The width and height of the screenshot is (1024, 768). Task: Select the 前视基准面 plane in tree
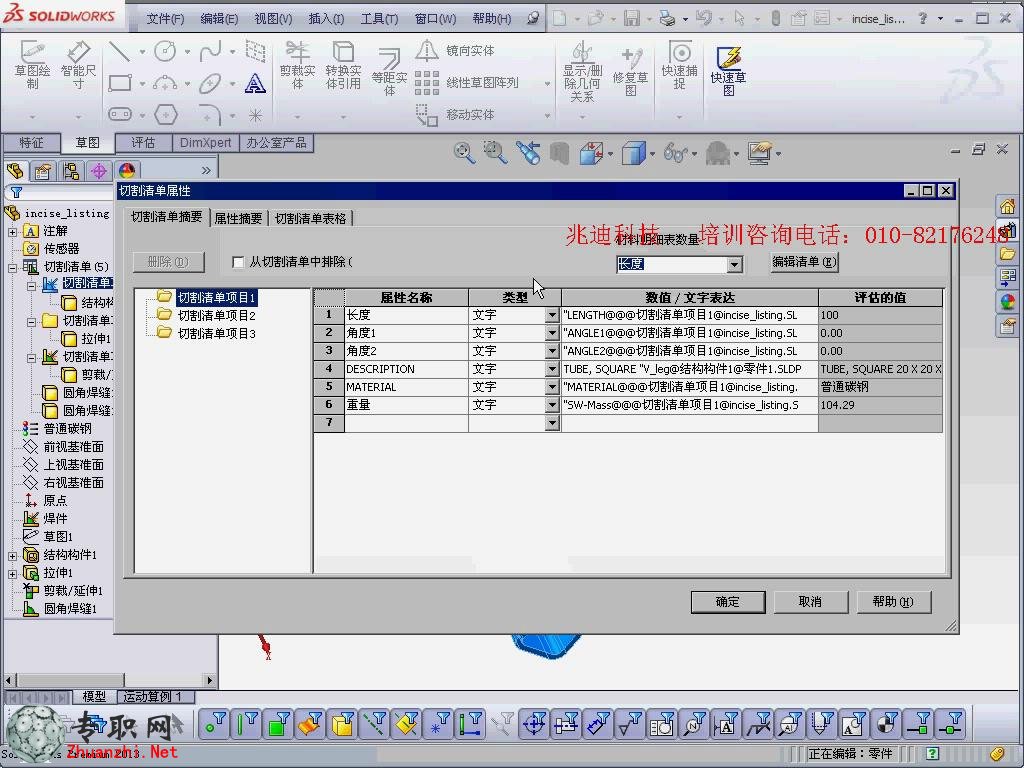pyautogui.click(x=73, y=447)
